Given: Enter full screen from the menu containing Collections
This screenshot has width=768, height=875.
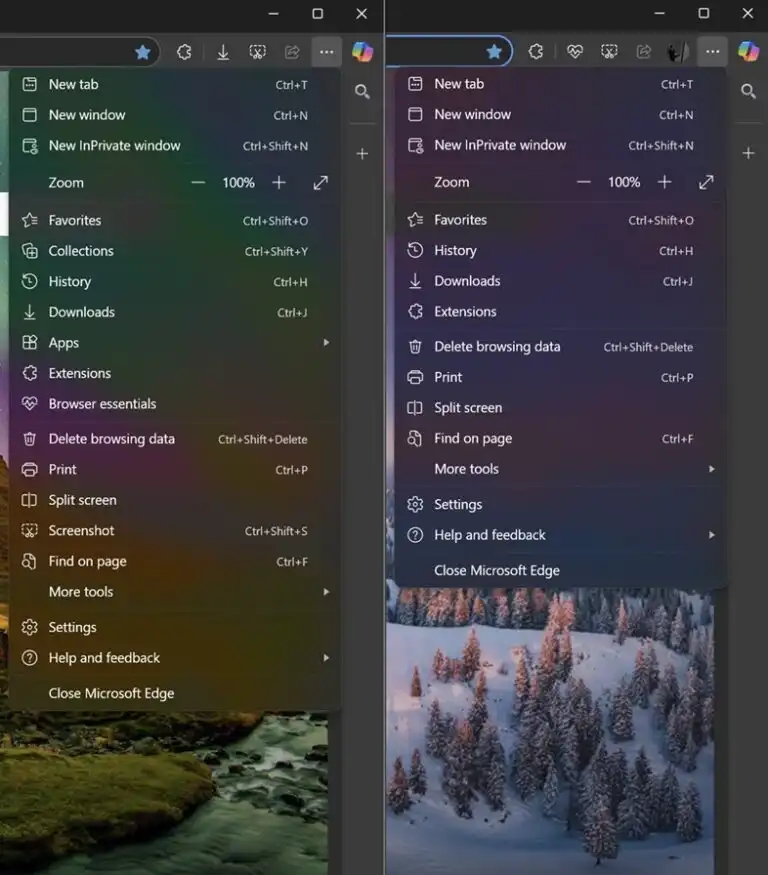Looking at the screenshot, I should [320, 182].
